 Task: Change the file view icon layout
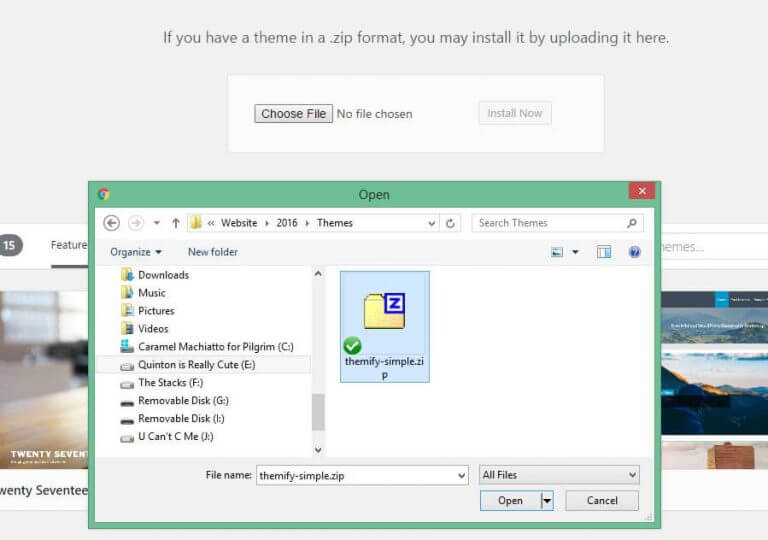tap(557, 252)
